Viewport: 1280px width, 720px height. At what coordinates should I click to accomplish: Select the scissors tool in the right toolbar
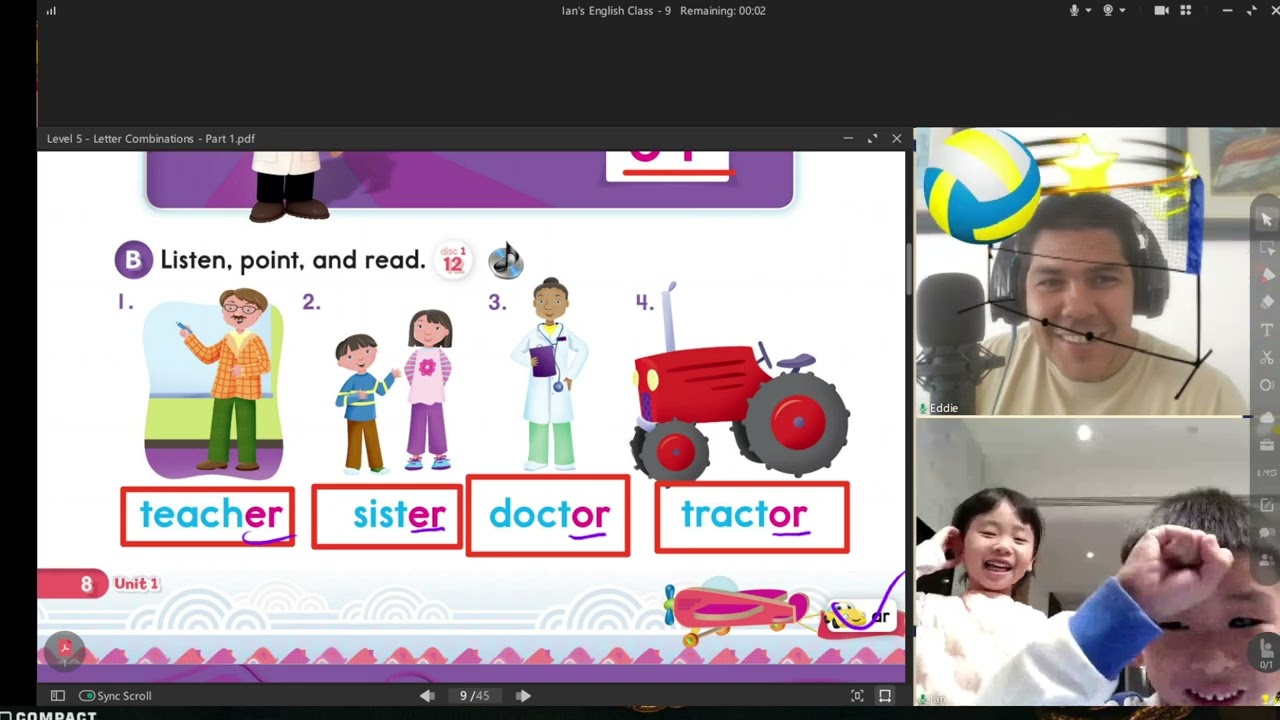(x=1267, y=357)
